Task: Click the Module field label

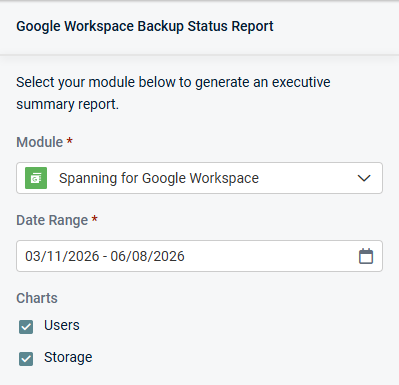Action: [40, 142]
